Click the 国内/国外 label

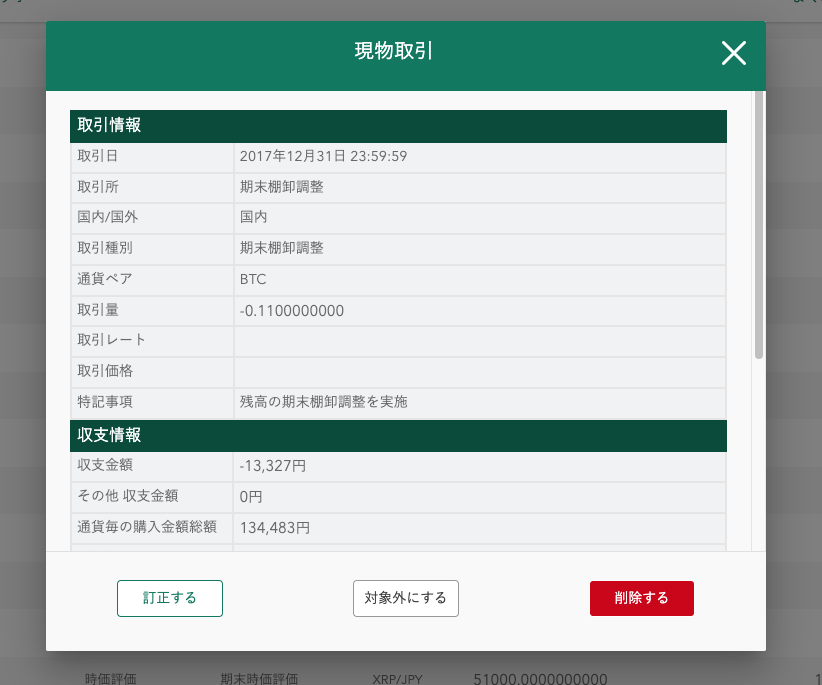(107, 217)
